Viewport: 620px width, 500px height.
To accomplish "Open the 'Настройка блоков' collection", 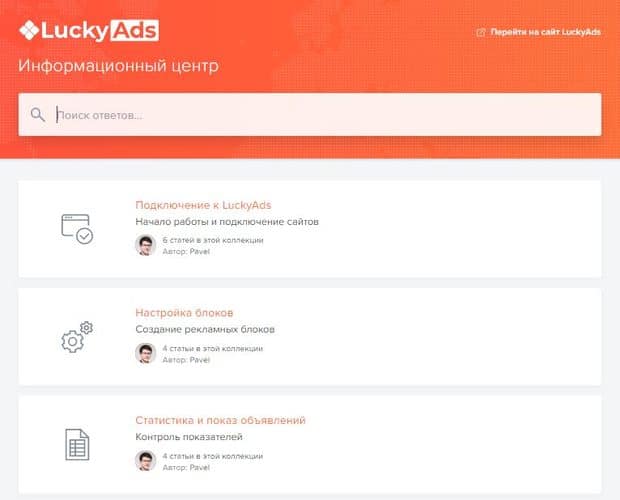I will click(184, 313).
